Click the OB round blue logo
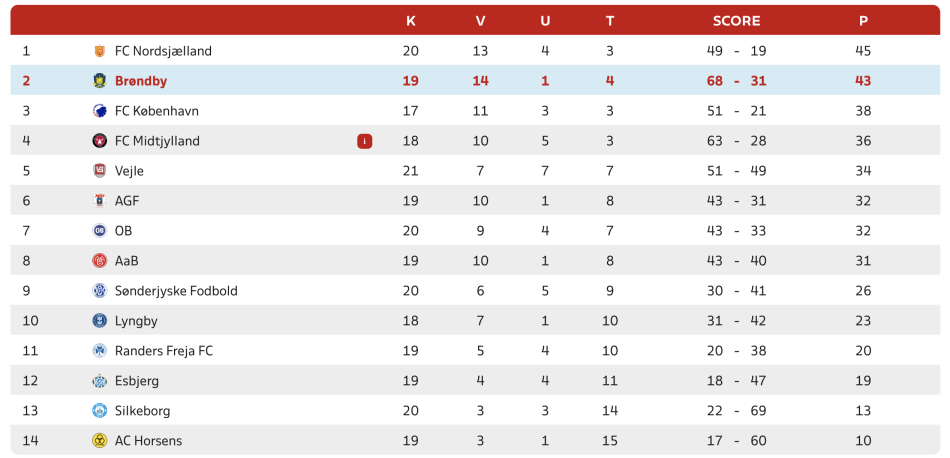The height and width of the screenshot is (458, 950). pyautogui.click(x=99, y=231)
